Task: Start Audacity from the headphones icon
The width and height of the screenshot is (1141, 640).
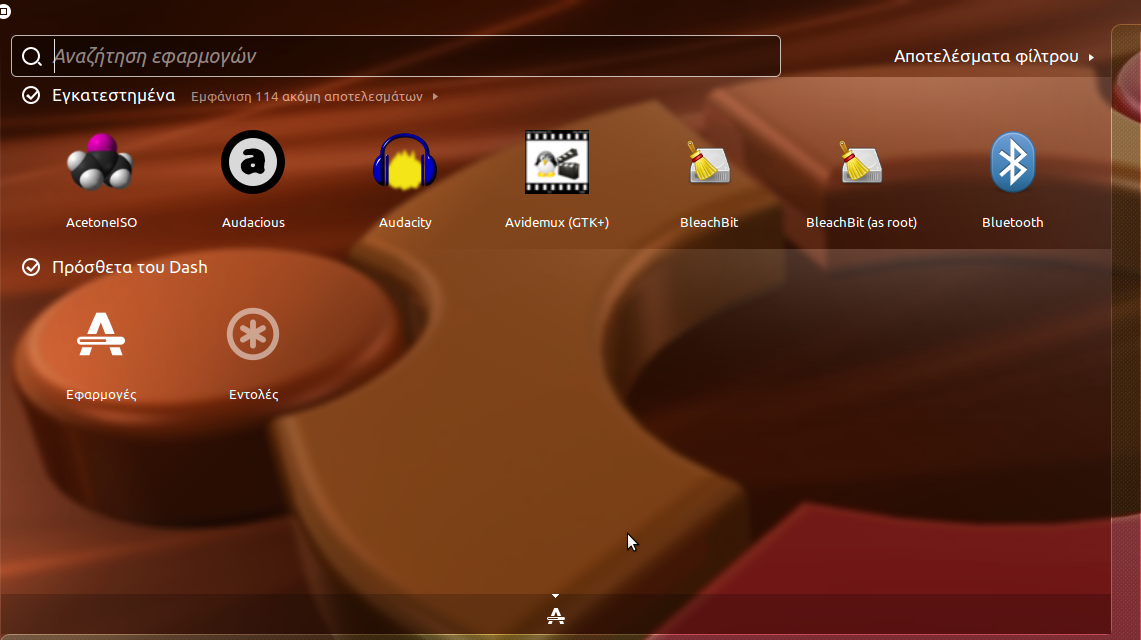Action: (405, 163)
